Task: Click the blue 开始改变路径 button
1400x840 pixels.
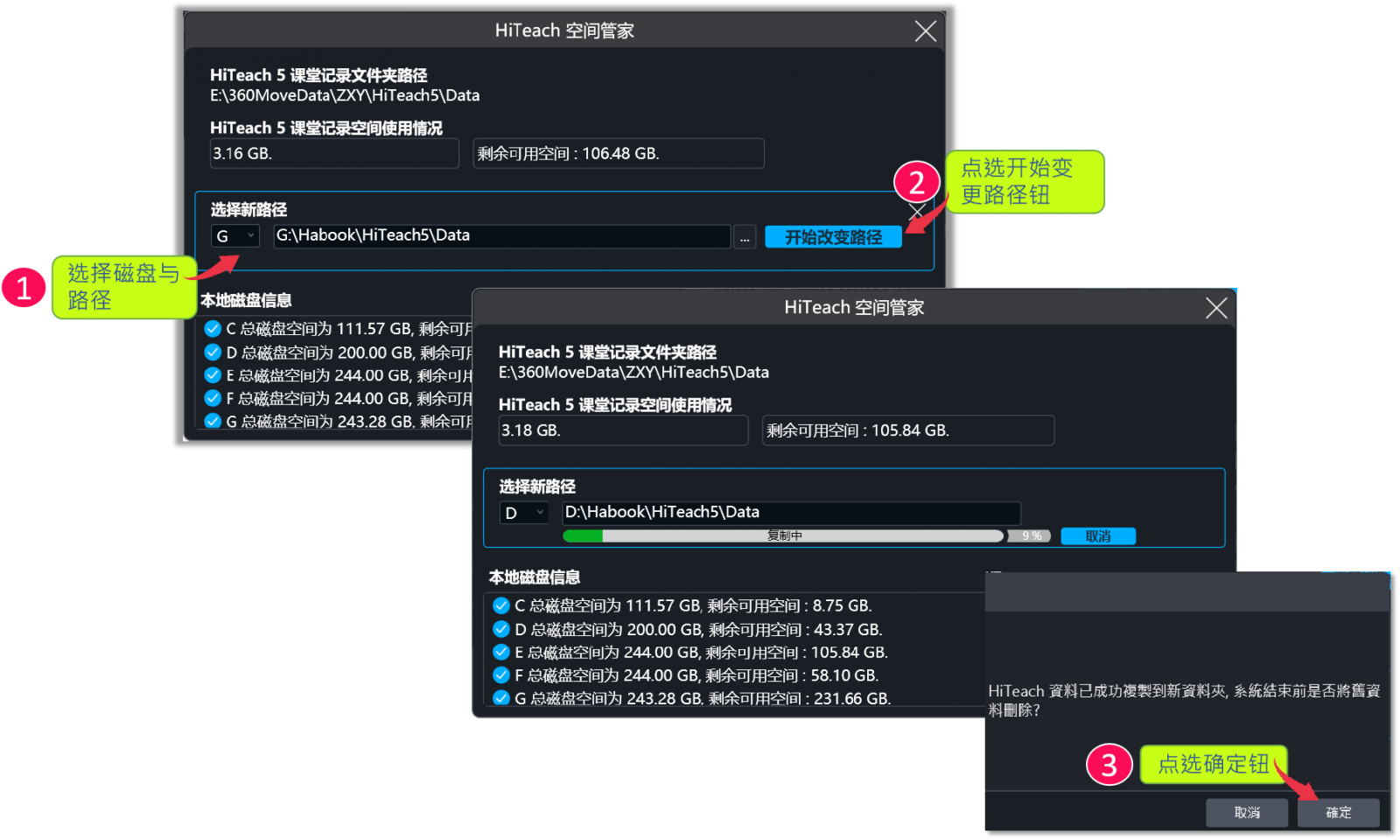Action: (x=833, y=237)
